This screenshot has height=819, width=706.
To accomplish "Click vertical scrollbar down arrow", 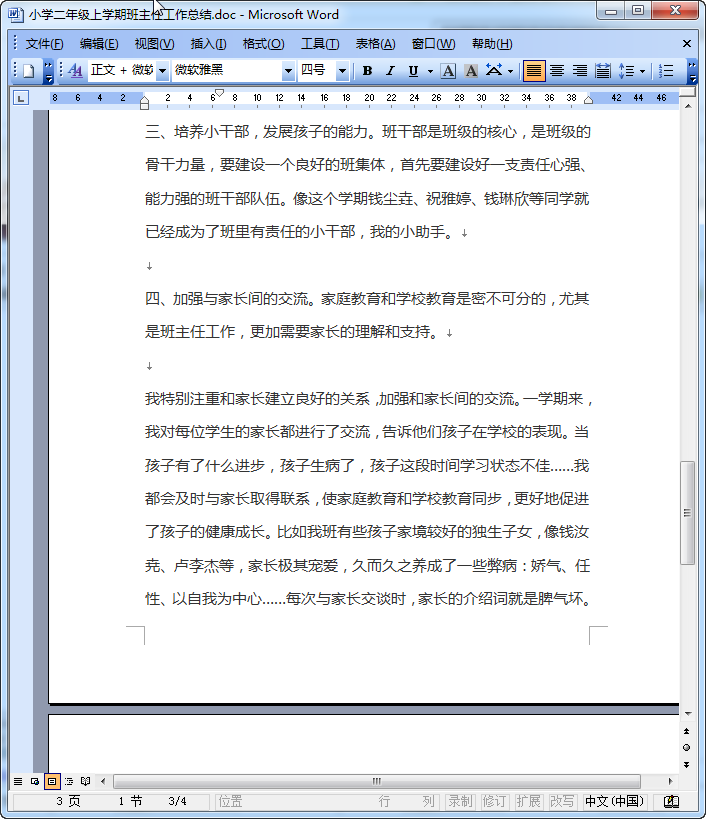I will pos(687,713).
